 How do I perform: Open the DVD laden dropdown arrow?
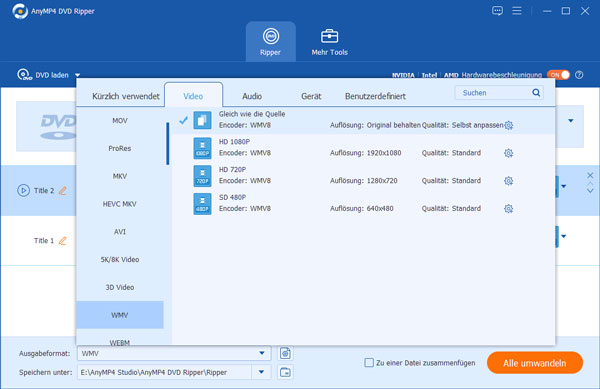coord(77,75)
